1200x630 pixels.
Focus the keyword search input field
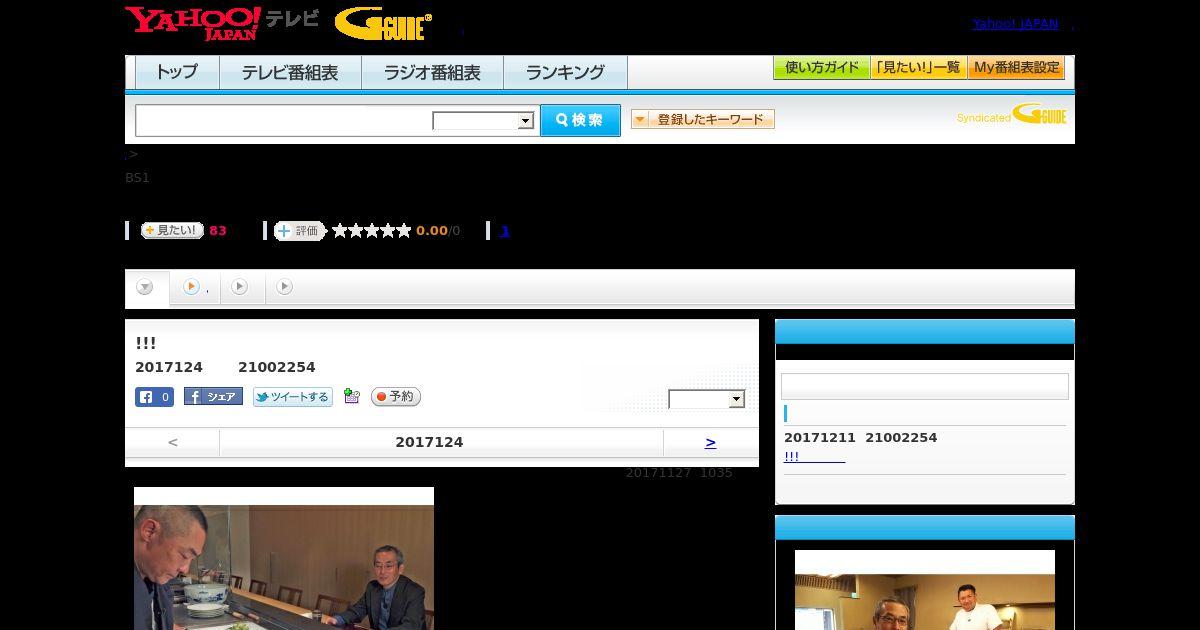click(284, 121)
